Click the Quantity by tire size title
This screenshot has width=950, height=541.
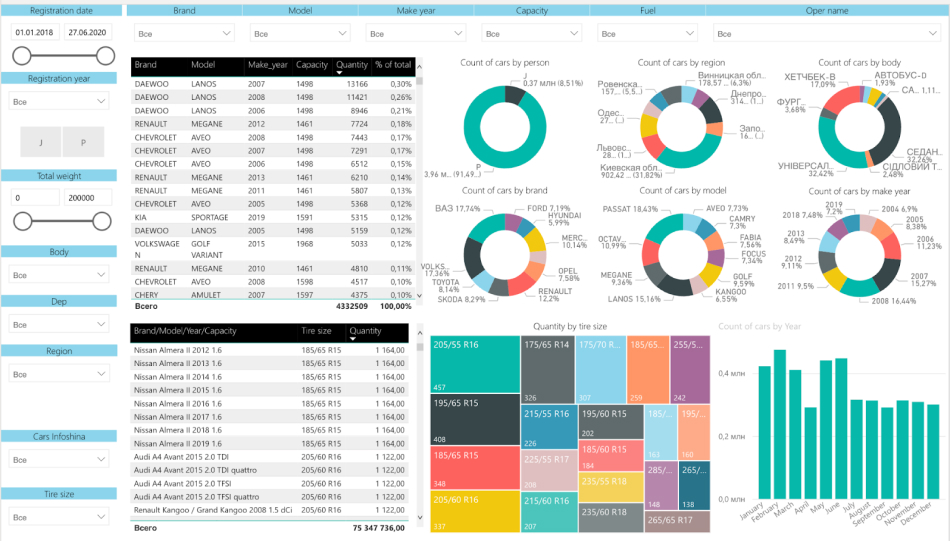(x=570, y=326)
